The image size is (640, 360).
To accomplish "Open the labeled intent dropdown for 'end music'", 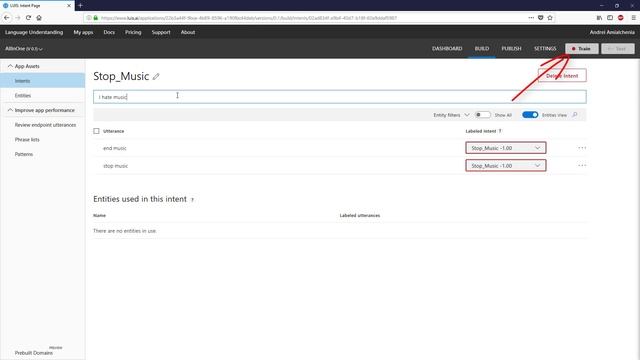I will point(506,148).
